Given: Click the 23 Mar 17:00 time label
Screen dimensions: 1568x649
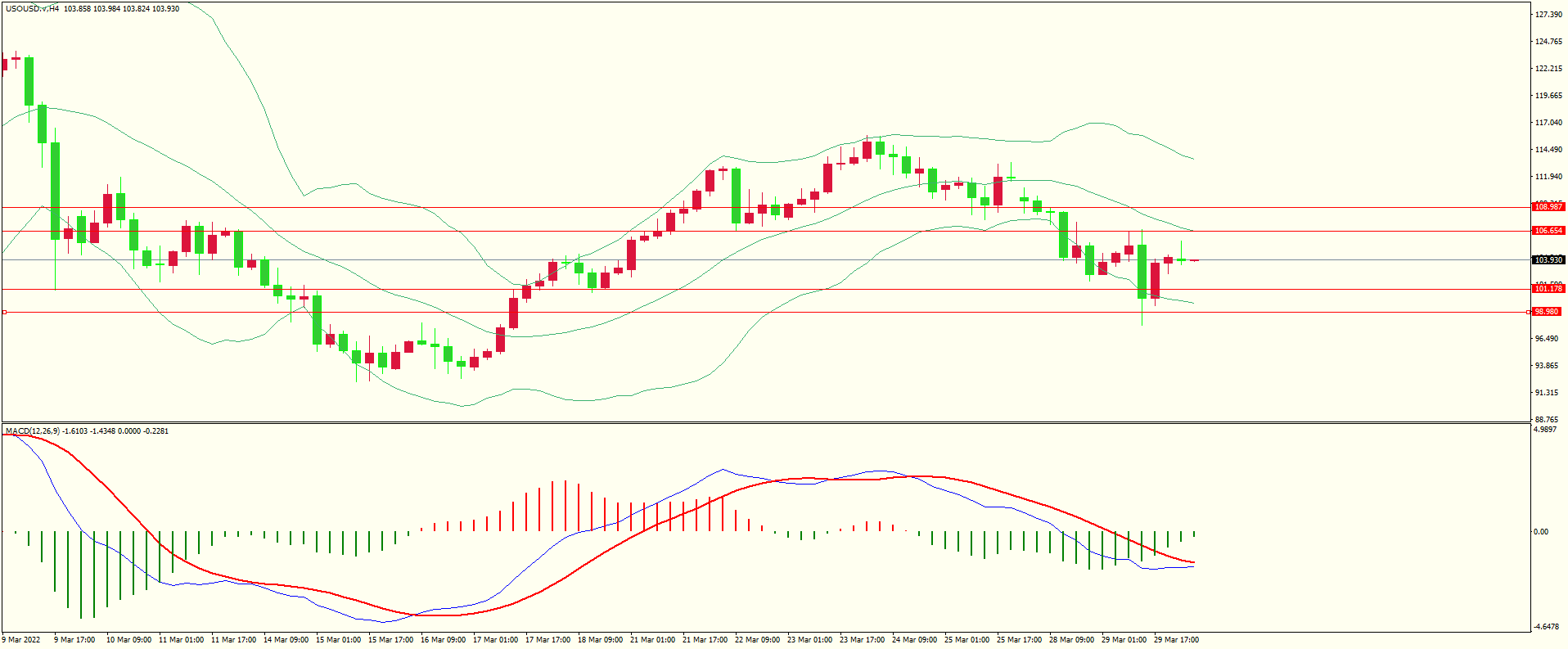Looking at the screenshot, I should (x=862, y=640).
